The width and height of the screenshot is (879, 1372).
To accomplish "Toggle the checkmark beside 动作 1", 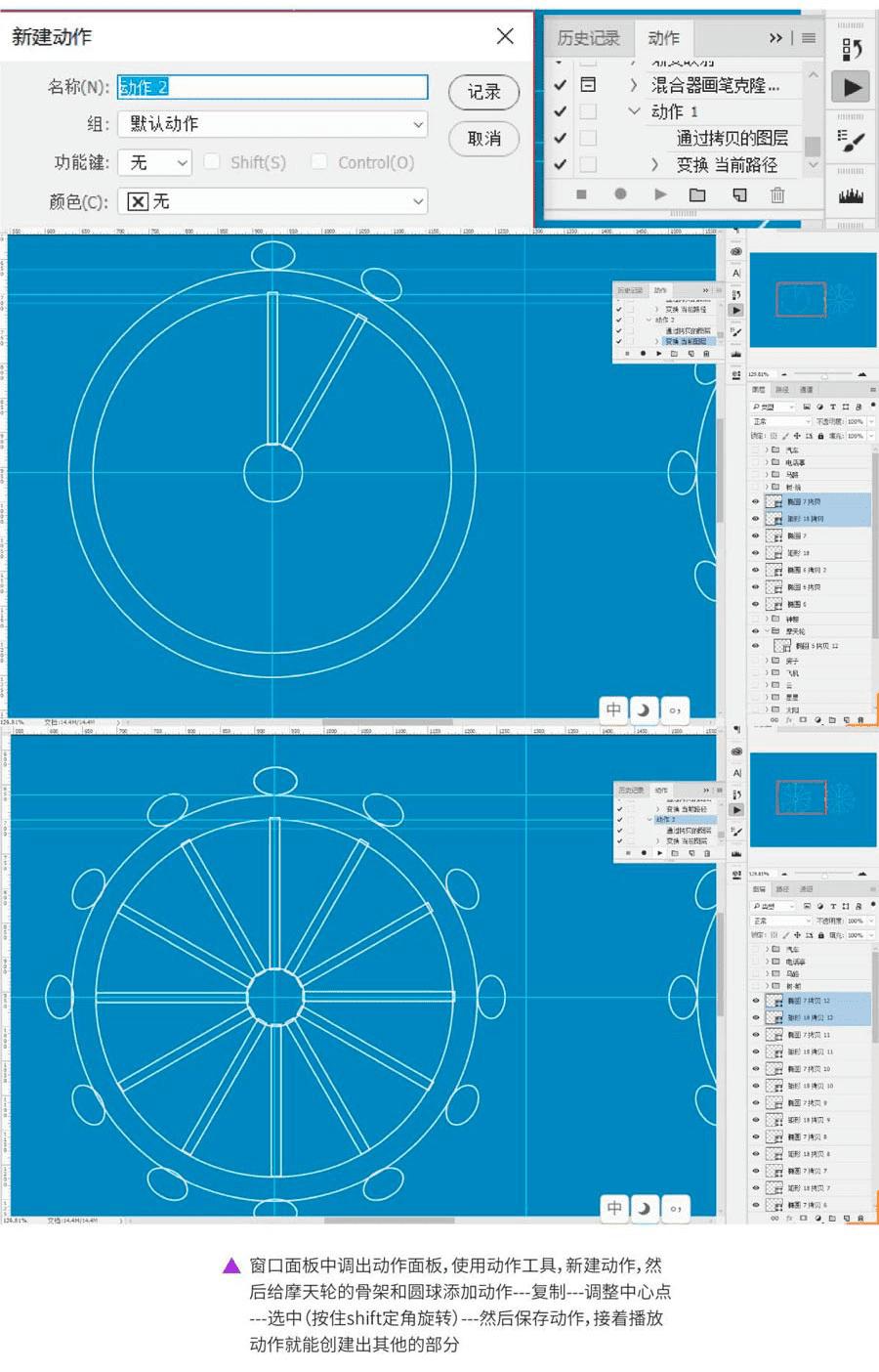I will click(x=560, y=111).
